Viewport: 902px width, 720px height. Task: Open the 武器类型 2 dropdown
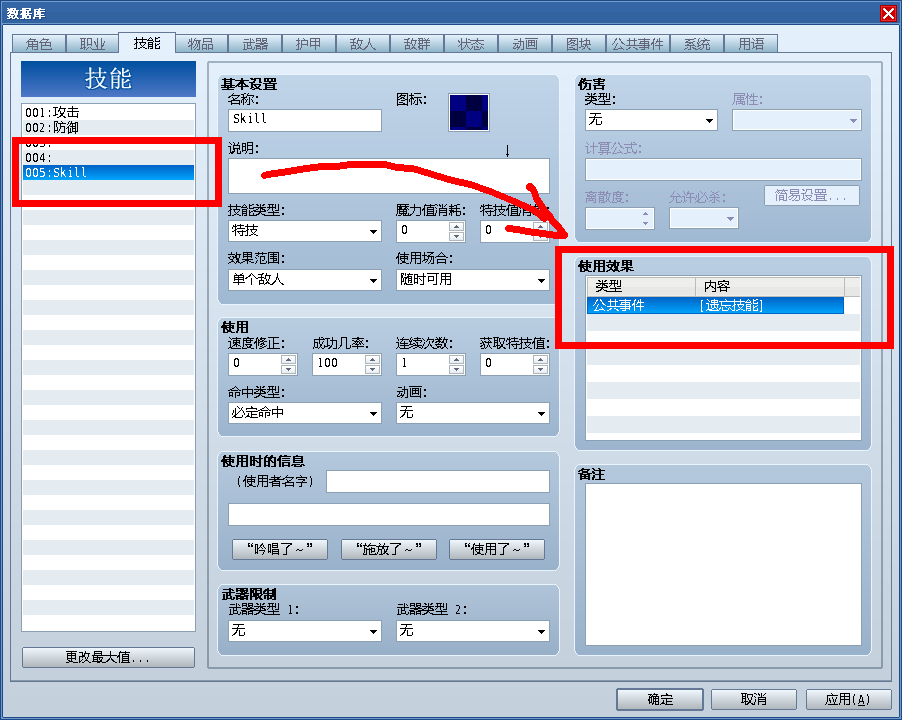(472, 631)
